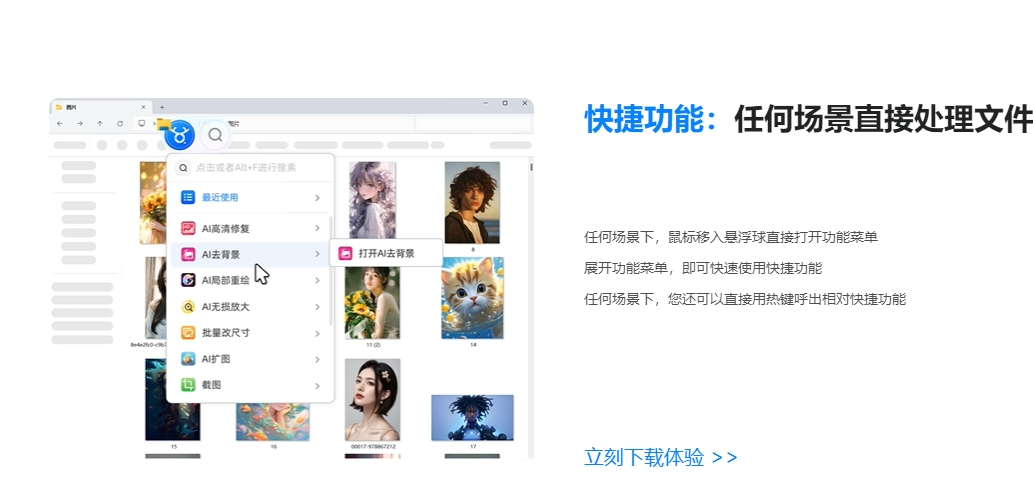Click the pink icon beside 打开AI去背景
Viewport: 1033px width, 495px height.
345,253
